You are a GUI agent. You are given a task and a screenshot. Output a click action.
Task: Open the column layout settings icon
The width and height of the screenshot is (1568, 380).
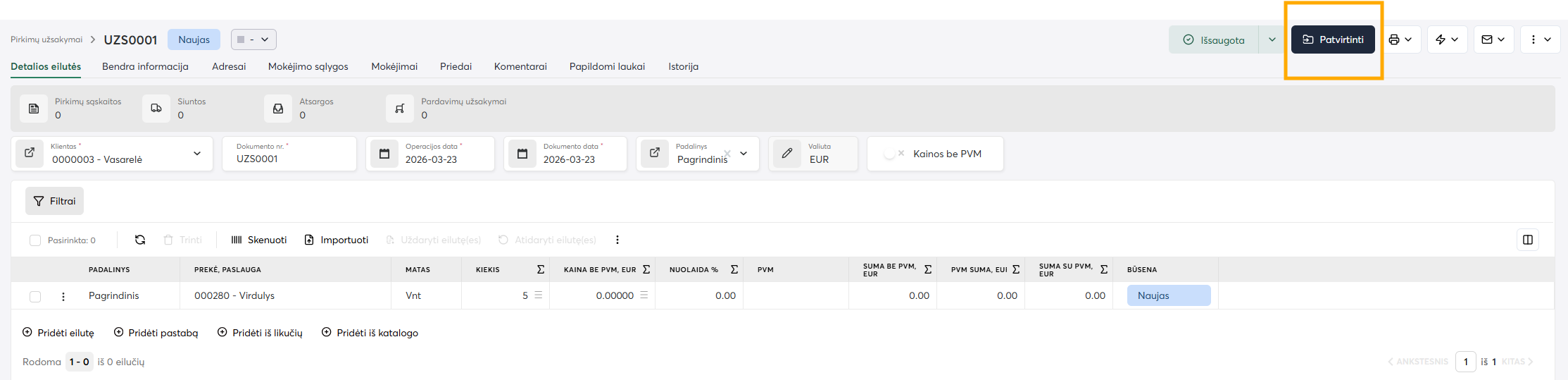1527,240
